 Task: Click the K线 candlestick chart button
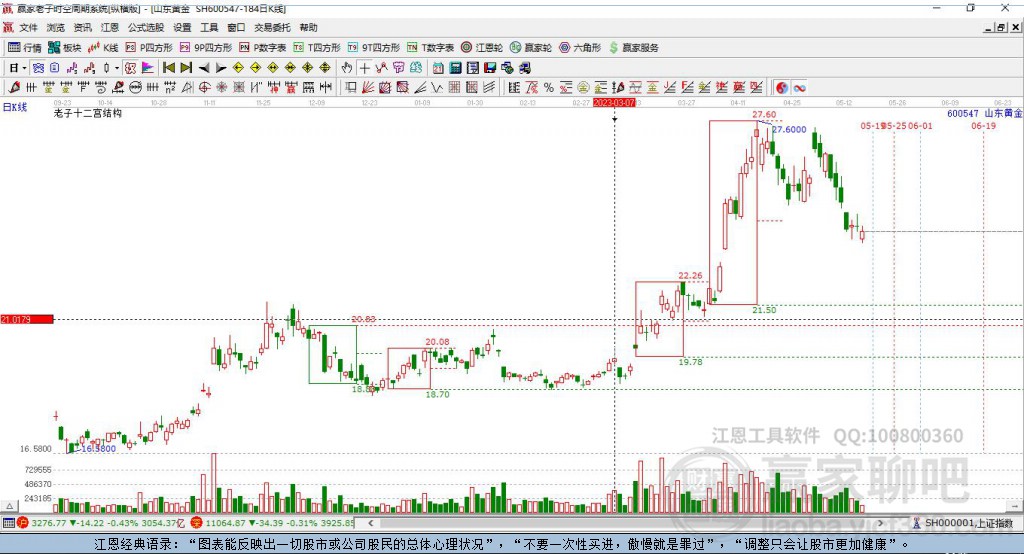pos(103,48)
